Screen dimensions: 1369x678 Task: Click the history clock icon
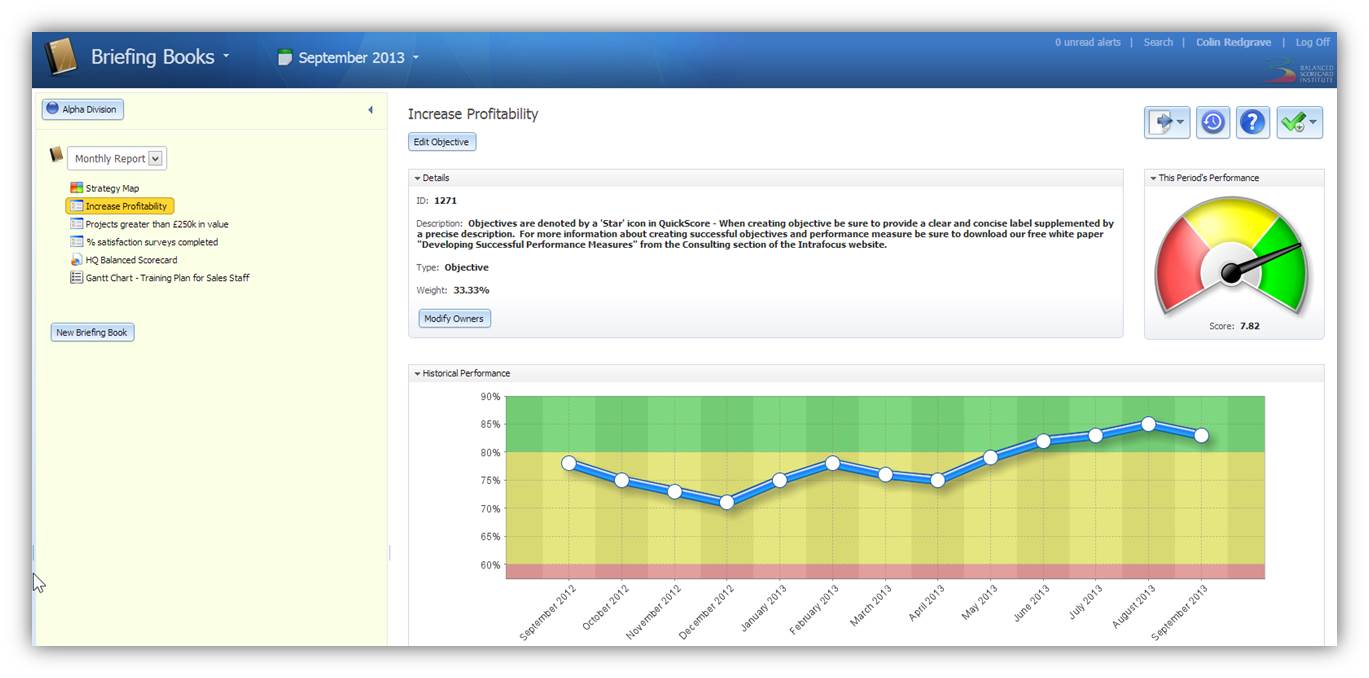(1212, 122)
